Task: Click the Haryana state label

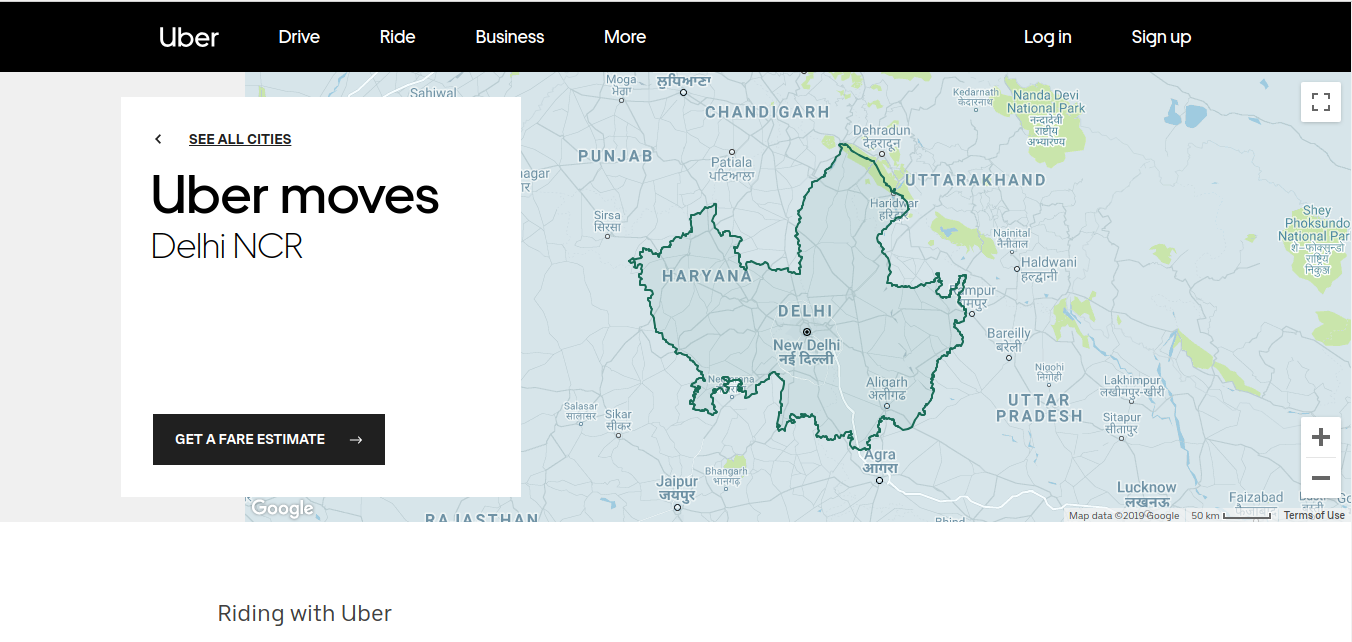Action: click(706, 276)
